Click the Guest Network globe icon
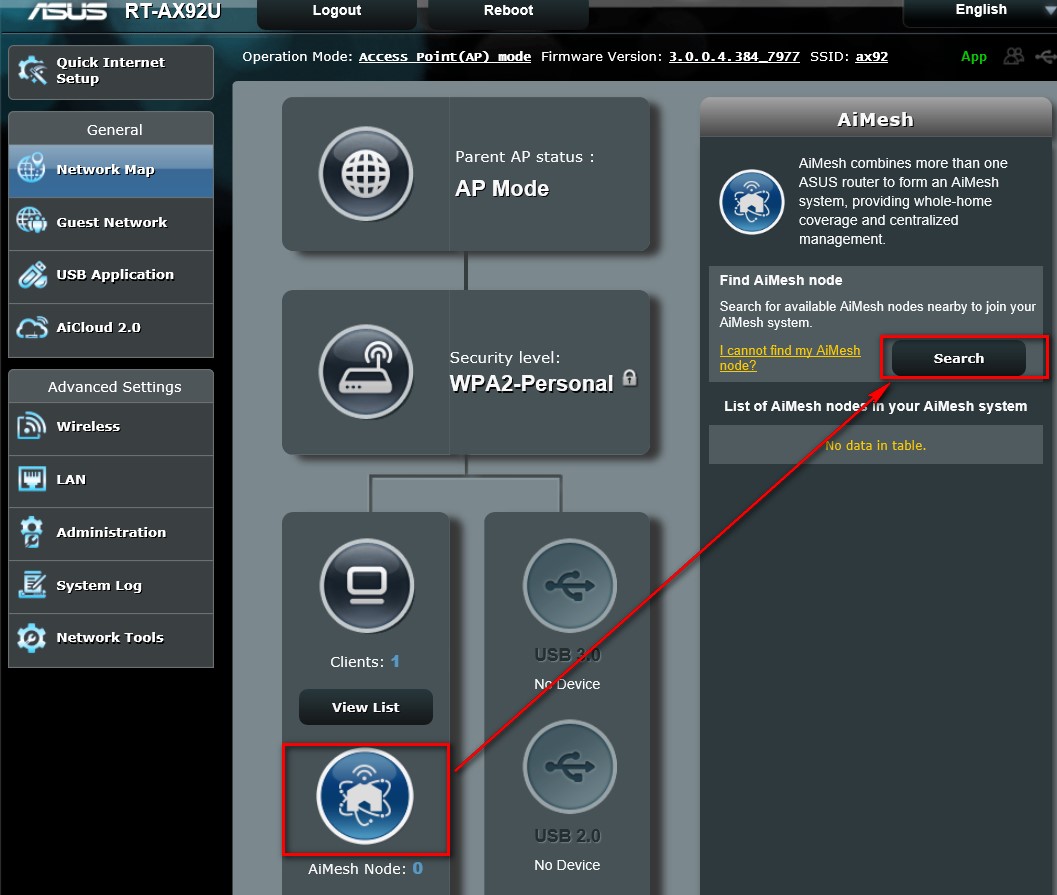 click(x=31, y=221)
